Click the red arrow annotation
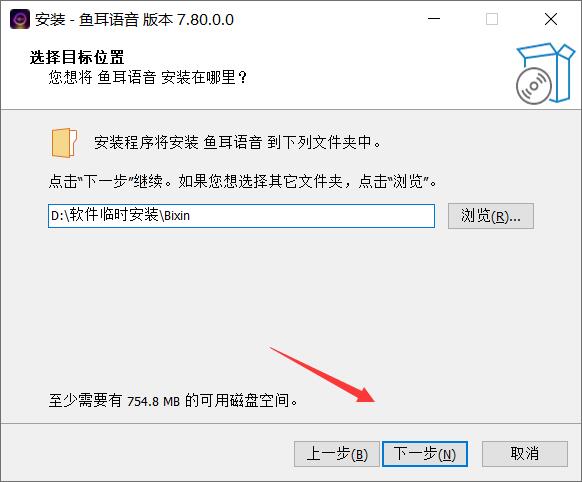The width and height of the screenshot is (582, 482). [x=323, y=375]
